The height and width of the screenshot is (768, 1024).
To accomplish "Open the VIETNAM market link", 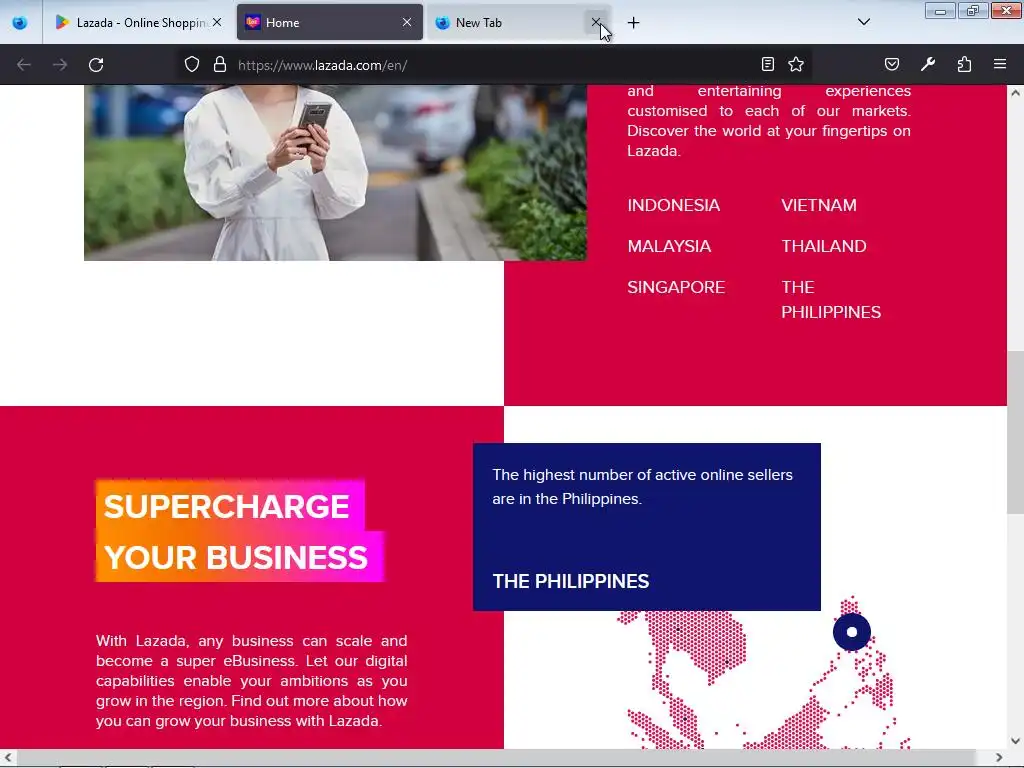I will pos(819,205).
